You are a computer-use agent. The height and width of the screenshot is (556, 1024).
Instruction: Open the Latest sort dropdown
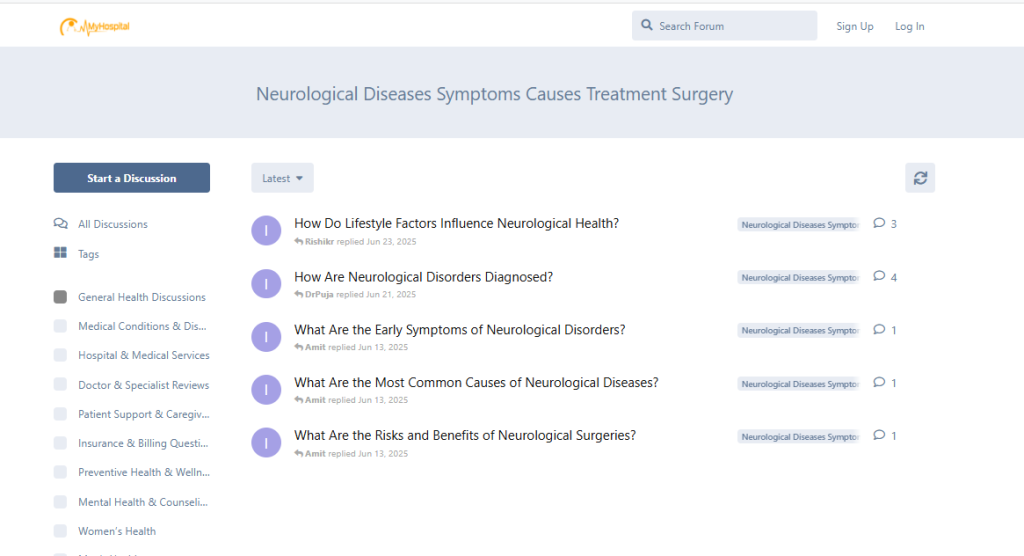282,178
